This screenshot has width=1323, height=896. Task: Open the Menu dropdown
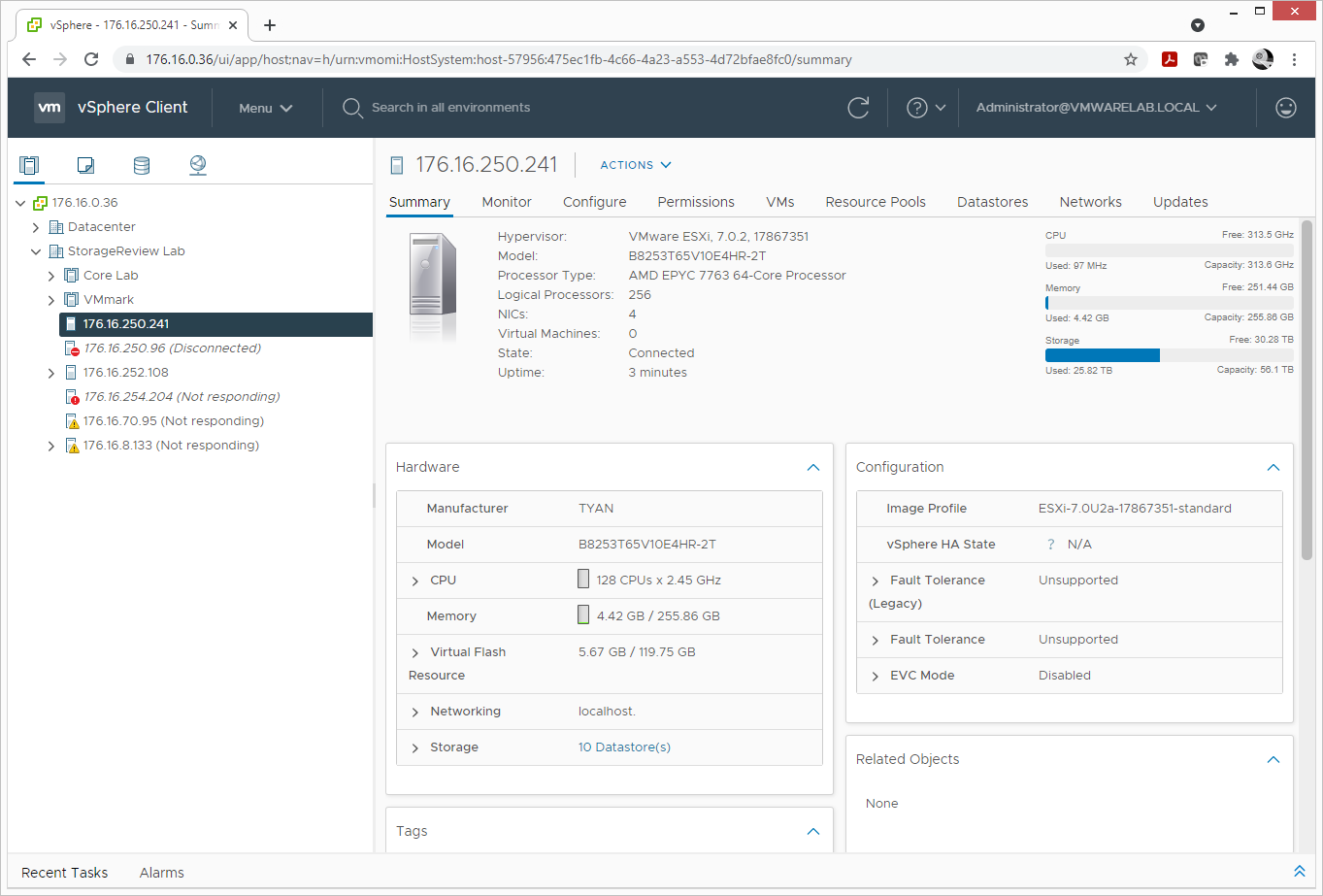(265, 108)
